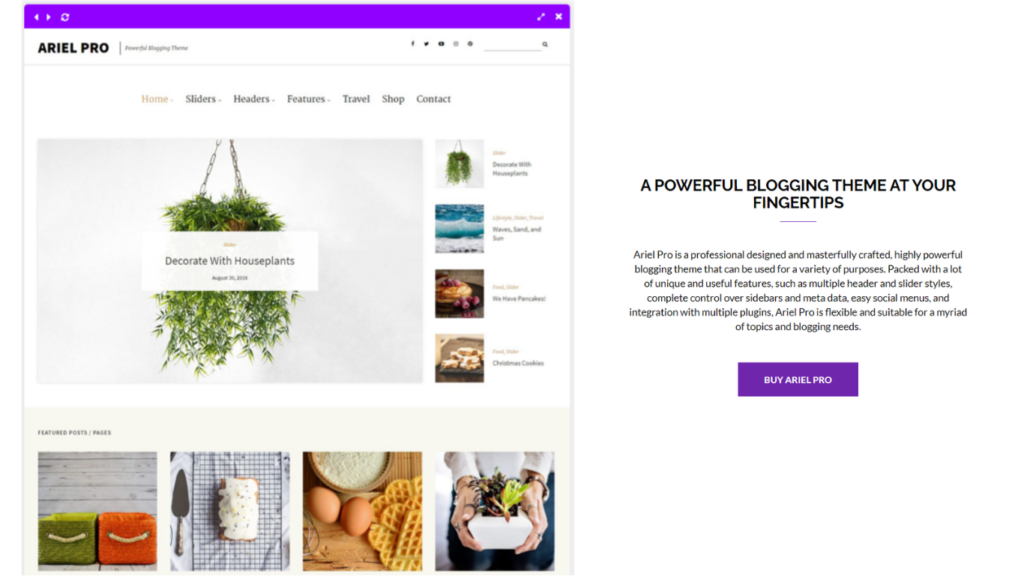Open the YouTube social icon

click(441, 44)
